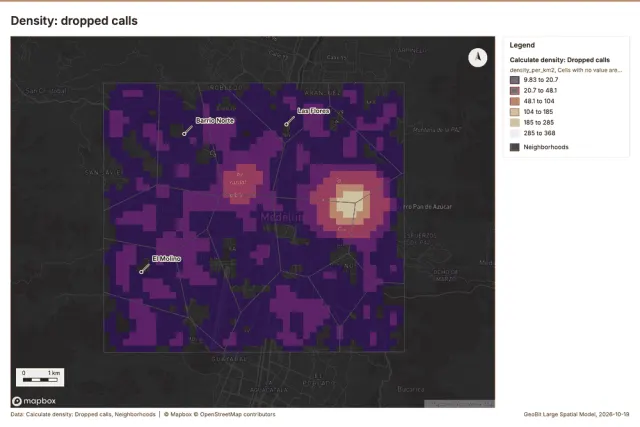Click the Barrio Norte marker pin
Screen dimensions: 640x427
[x=184, y=133]
